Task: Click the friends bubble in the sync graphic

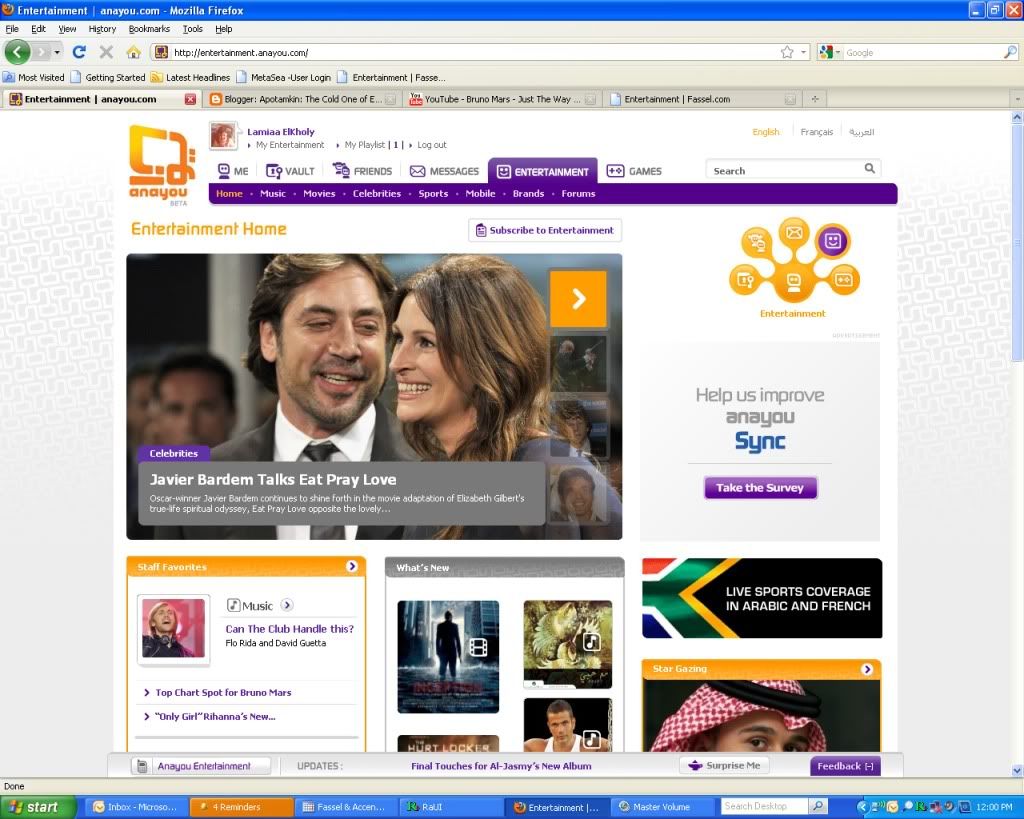Action: pyautogui.click(x=756, y=242)
